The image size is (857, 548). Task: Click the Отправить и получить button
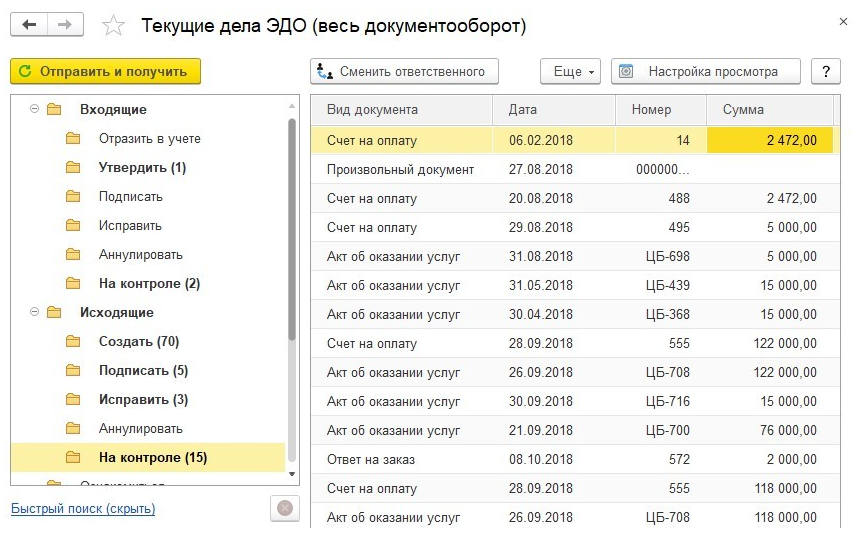(x=105, y=72)
